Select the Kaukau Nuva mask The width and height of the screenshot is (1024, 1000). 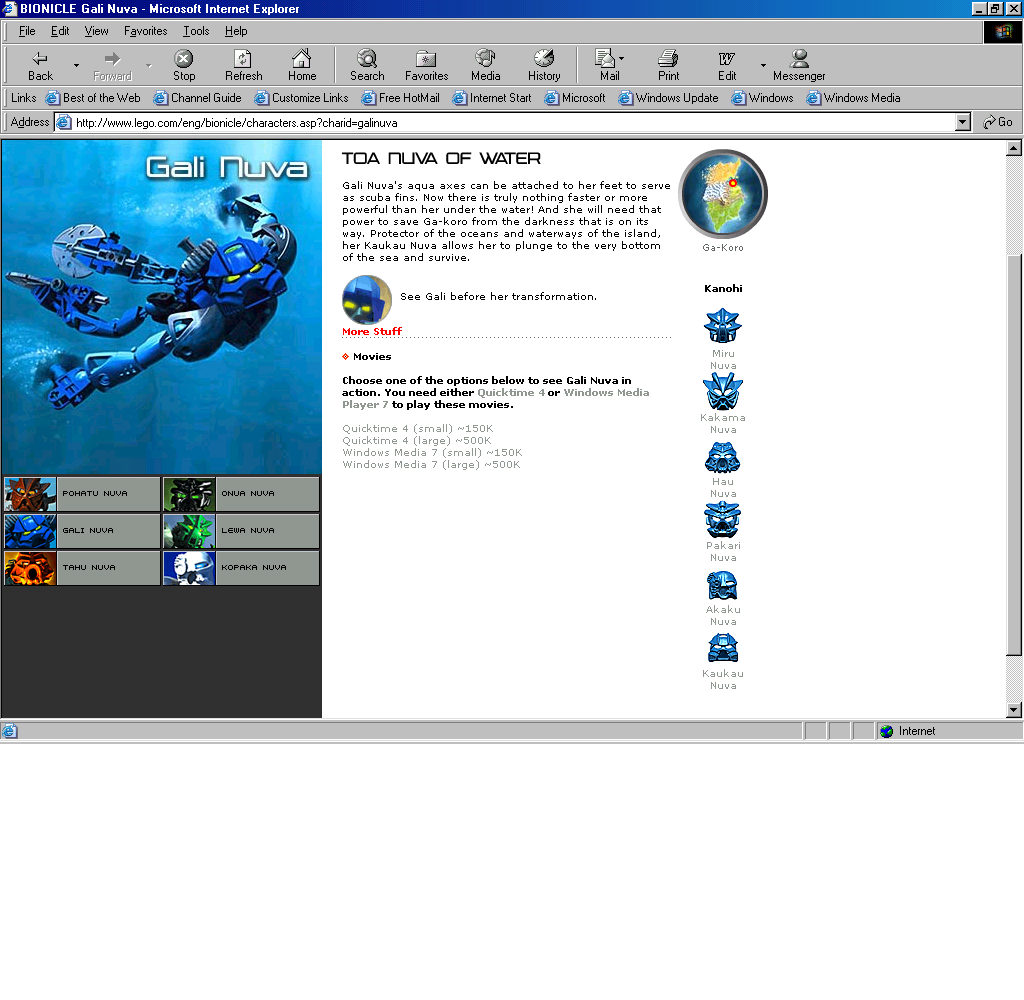[722, 650]
